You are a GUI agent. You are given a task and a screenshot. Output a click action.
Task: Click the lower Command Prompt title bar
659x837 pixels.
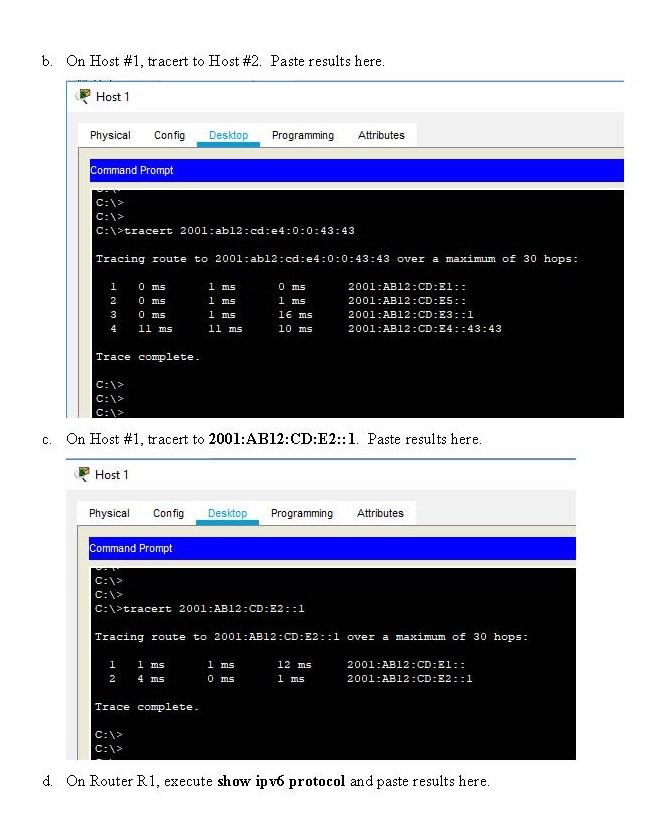(x=332, y=548)
